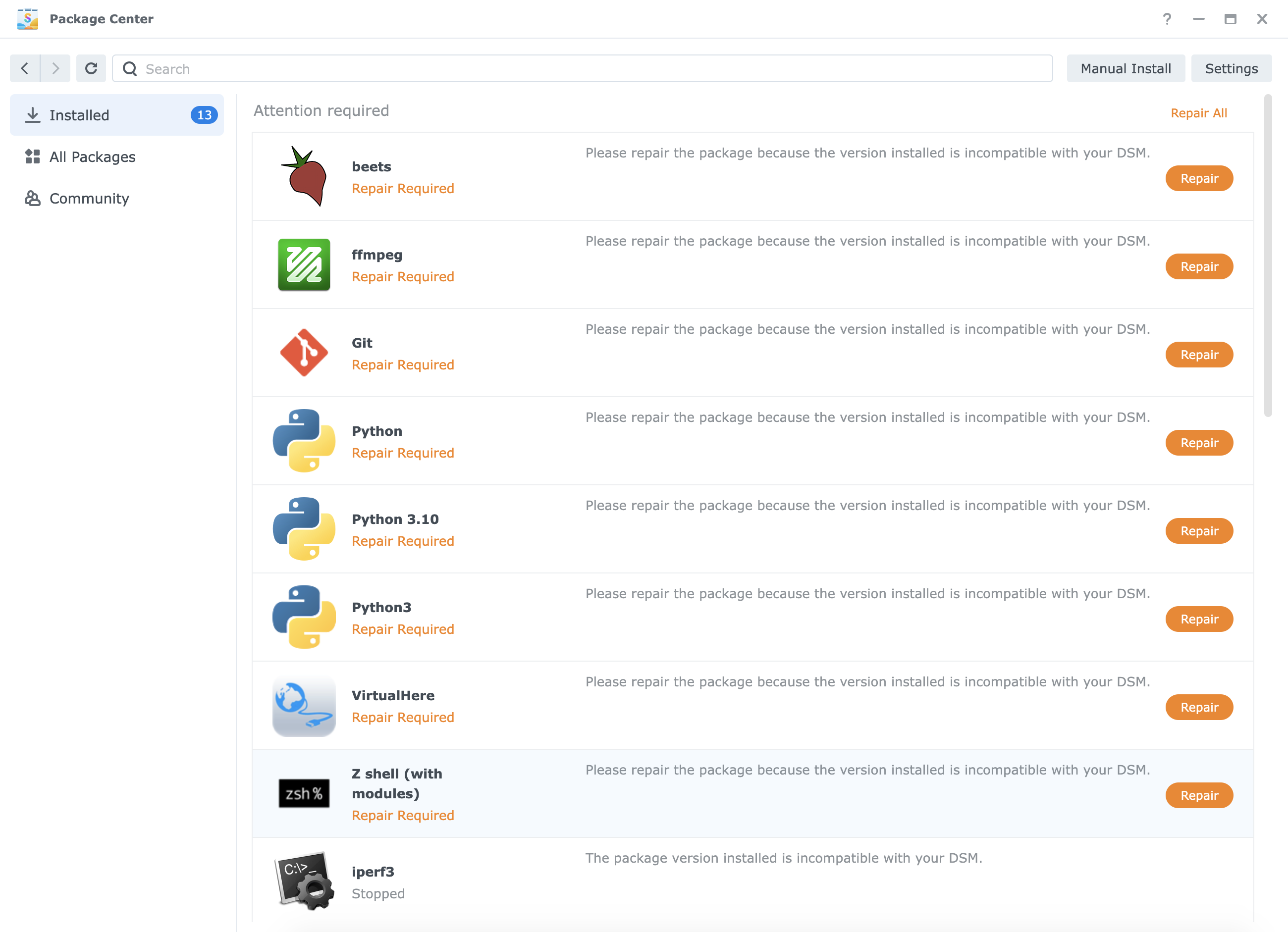The height and width of the screenshot is (932, 1288).
Task: Open the help question mark
Action: 1168,19
